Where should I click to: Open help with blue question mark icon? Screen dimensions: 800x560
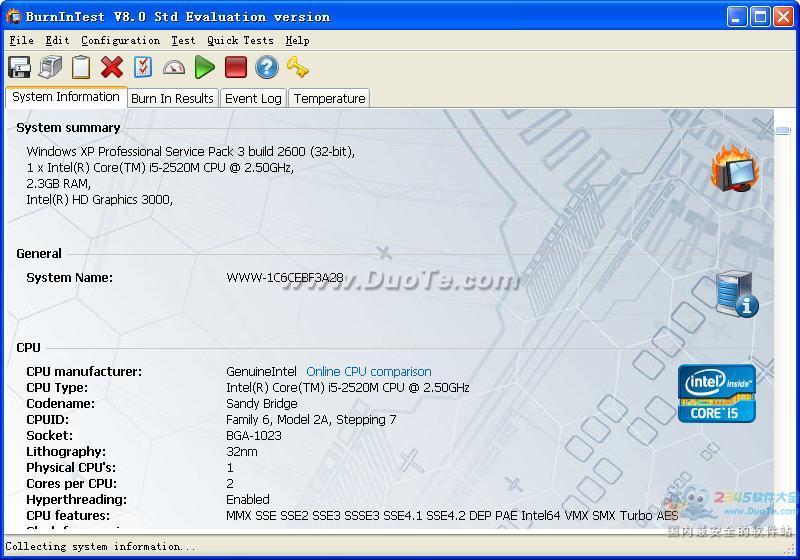(267, 67)
